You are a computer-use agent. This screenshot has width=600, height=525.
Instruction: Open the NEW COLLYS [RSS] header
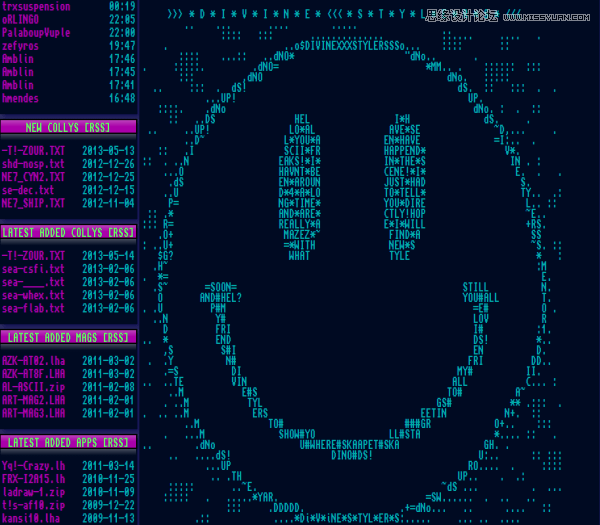[x=68, y=127]
